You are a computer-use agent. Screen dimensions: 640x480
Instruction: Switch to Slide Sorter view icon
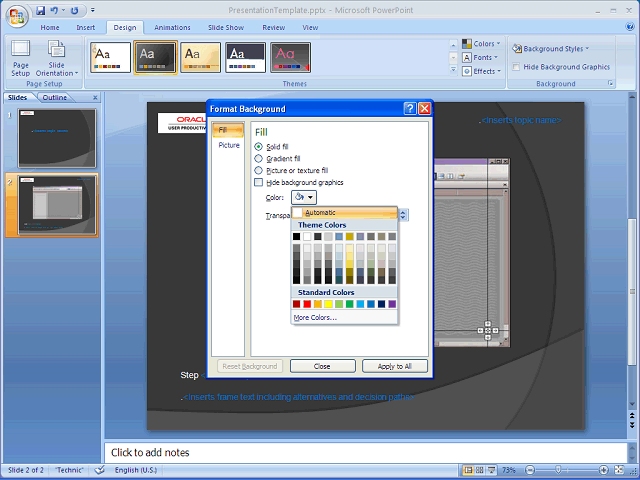[x=480, y=470]
